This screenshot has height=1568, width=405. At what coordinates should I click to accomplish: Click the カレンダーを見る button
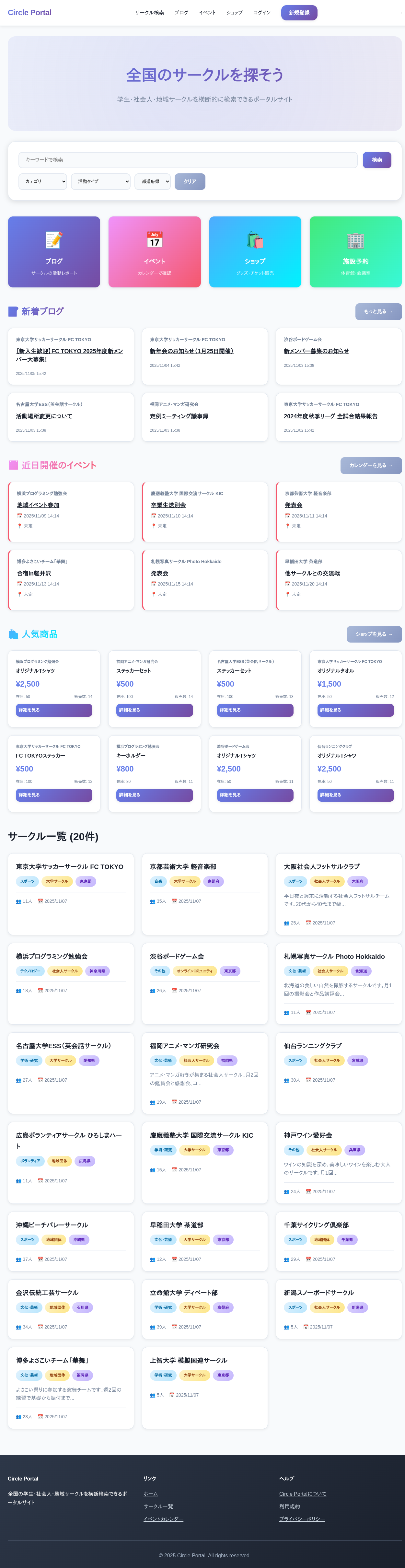click(371, 466)
